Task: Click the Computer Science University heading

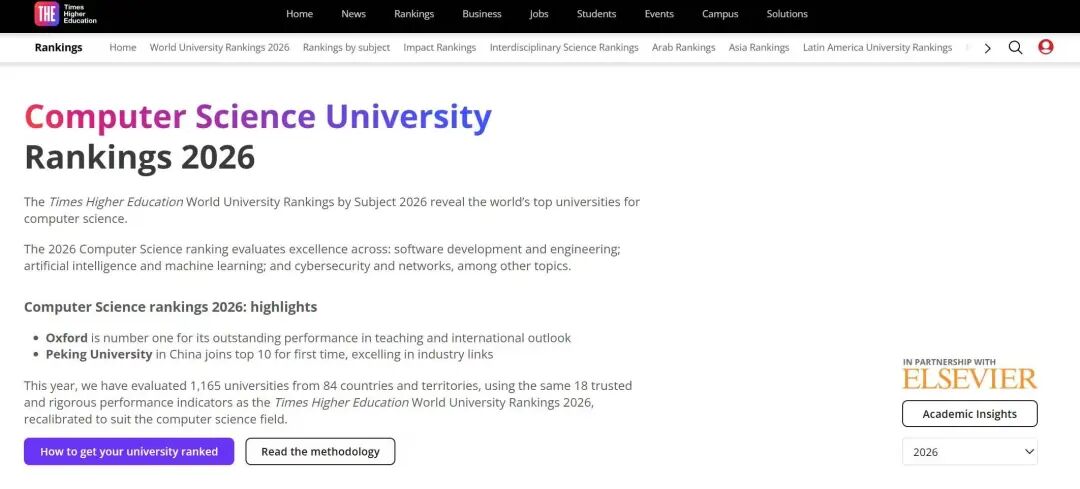Action: (x=258, y=117)
